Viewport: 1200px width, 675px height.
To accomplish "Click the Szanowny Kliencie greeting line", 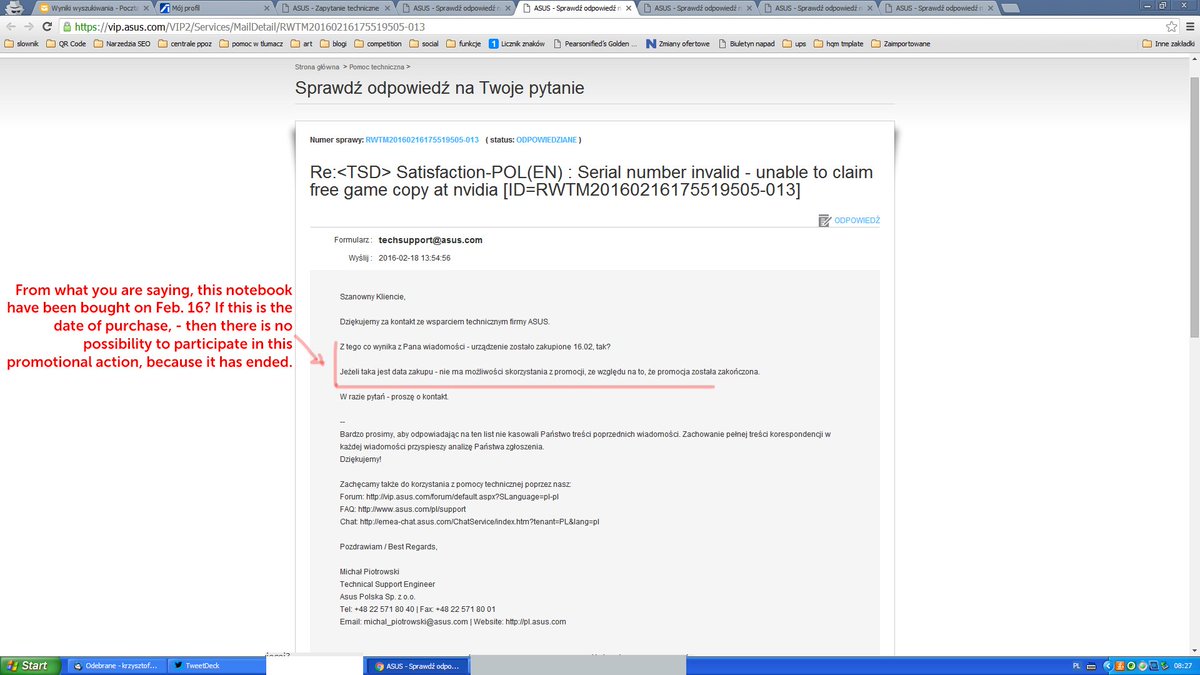I will click(x=373, y=296).
